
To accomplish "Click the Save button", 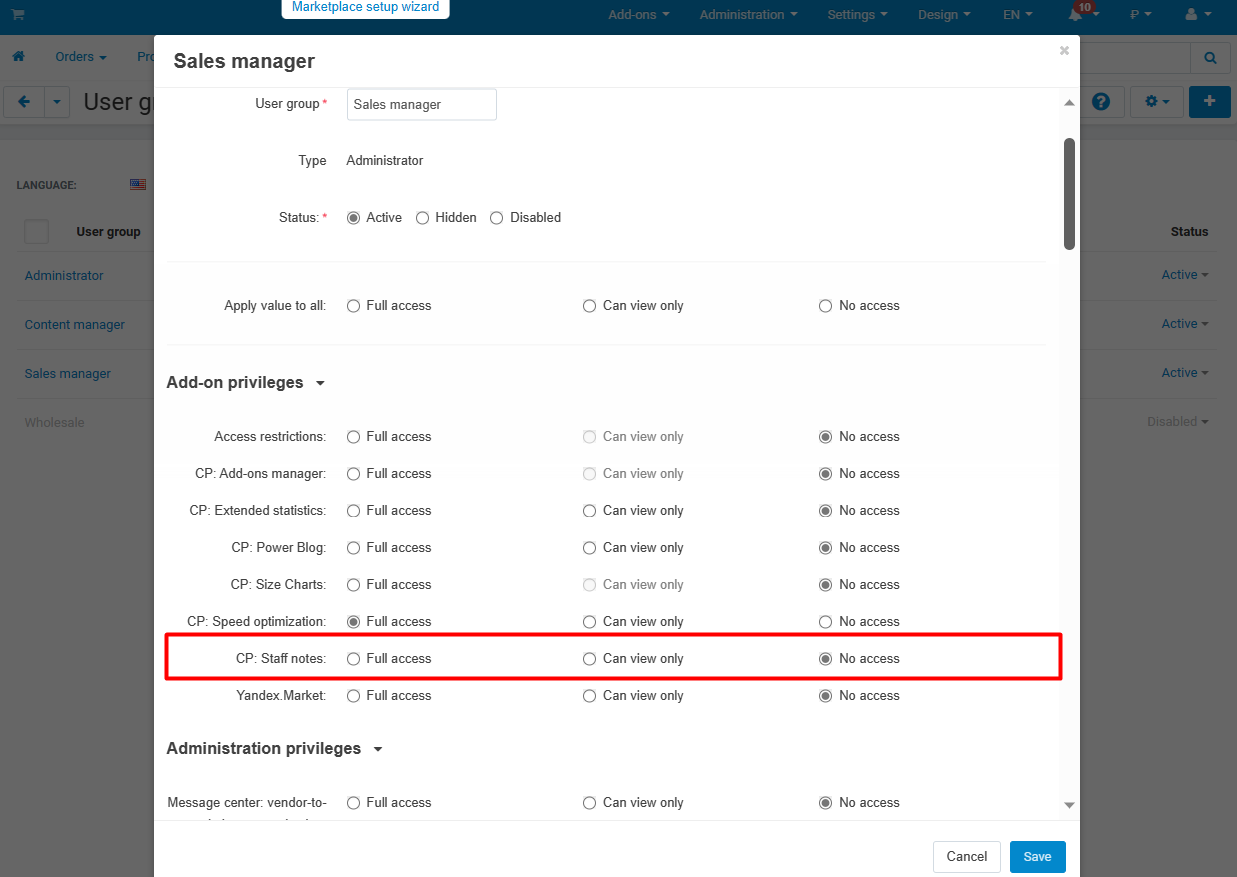I will pos(1037,857).
